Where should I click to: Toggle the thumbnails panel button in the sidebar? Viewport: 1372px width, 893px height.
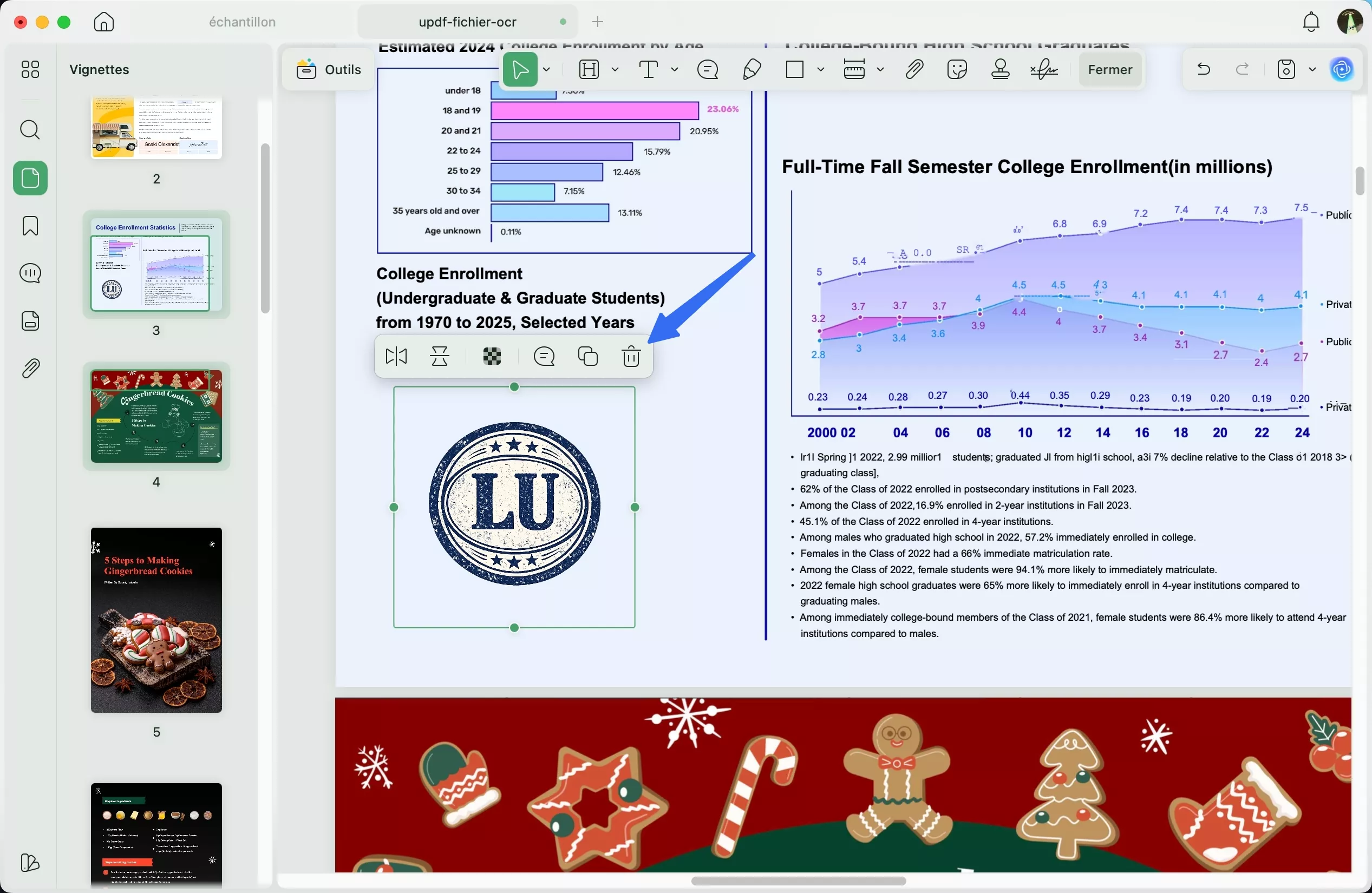point(30,178)
